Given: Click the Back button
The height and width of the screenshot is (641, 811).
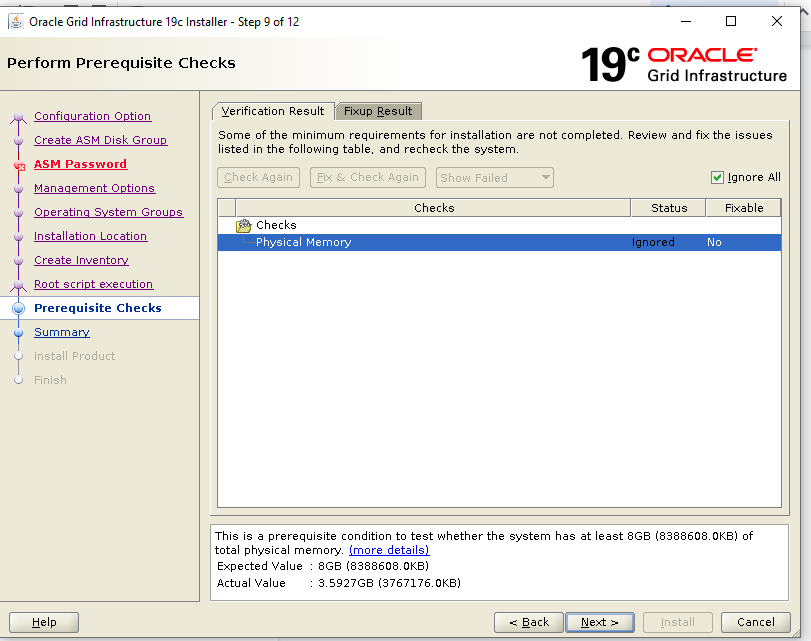Looking at the screenshot, I should click(529, 622).
